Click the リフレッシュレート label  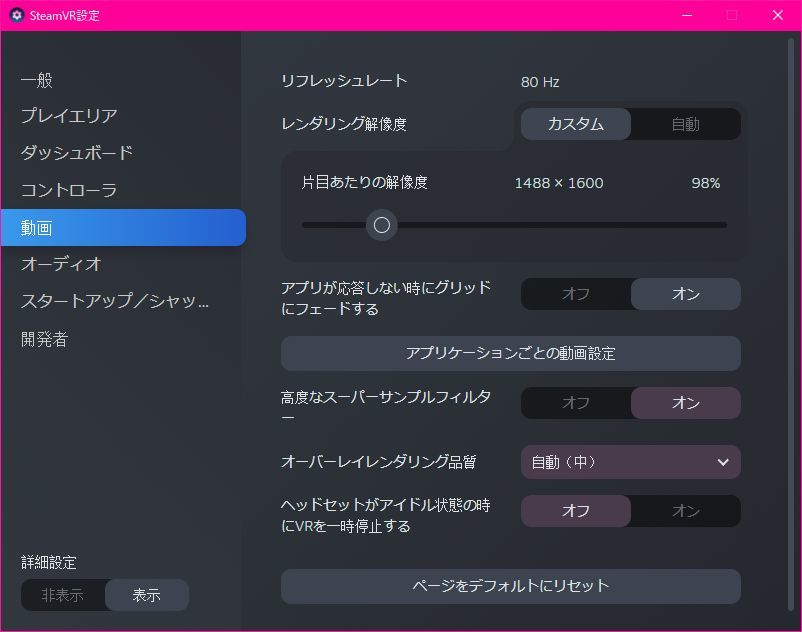click(x=344, y=81)
